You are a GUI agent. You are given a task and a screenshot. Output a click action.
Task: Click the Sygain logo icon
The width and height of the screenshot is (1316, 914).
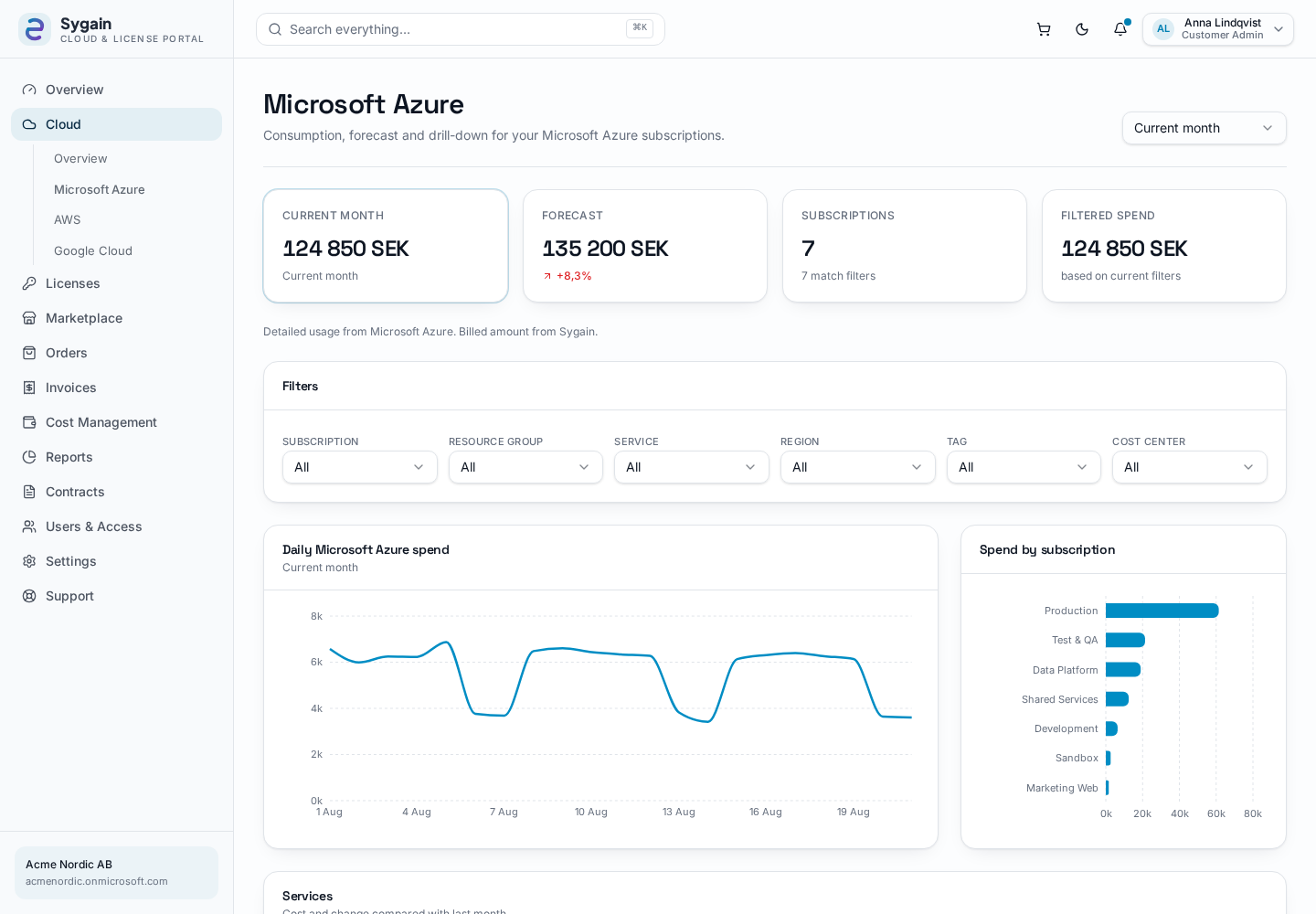coord(35,29)
